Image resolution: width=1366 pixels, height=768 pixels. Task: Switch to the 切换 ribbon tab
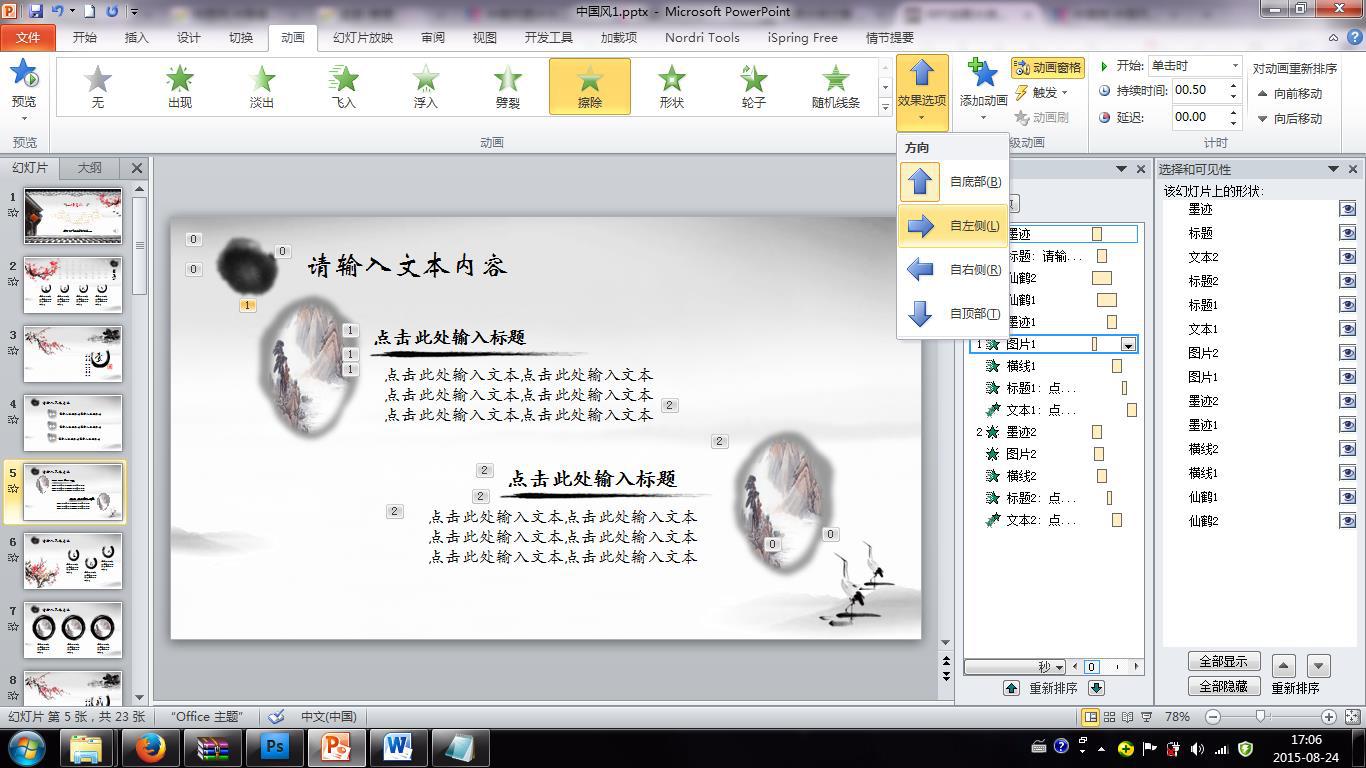click(241, 37)
